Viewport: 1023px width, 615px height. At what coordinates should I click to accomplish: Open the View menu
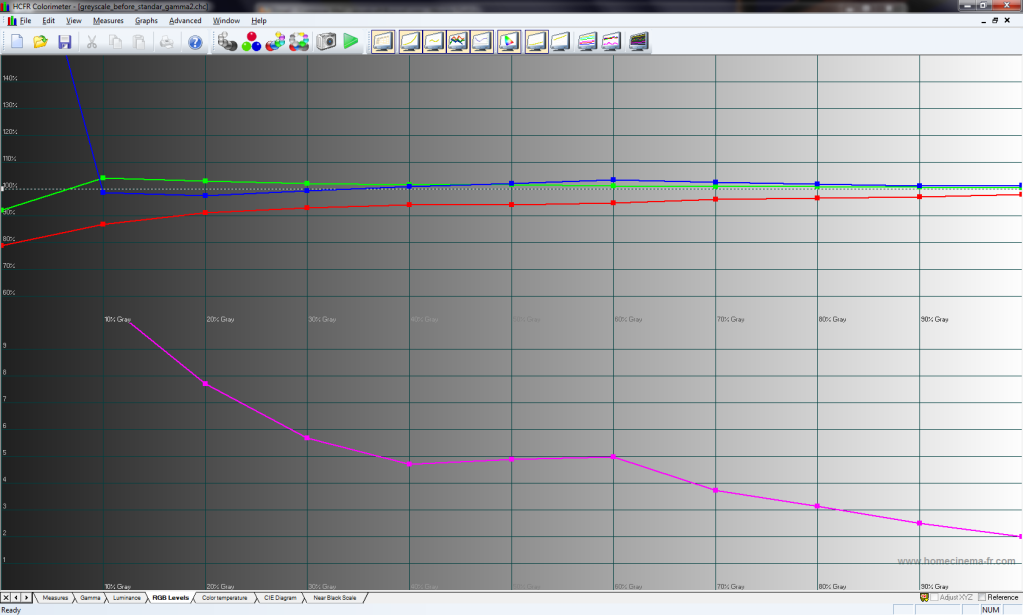74,21
